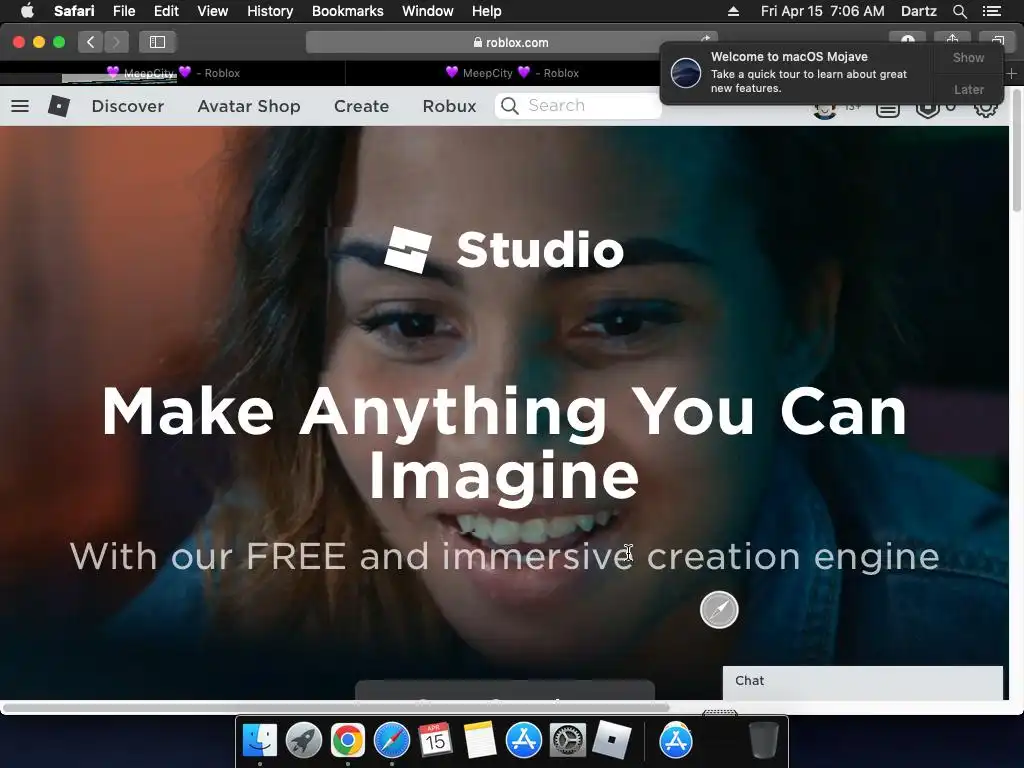Open the File menu
This screenshot has height=768, width=1024.
click(x=123, y=11)
